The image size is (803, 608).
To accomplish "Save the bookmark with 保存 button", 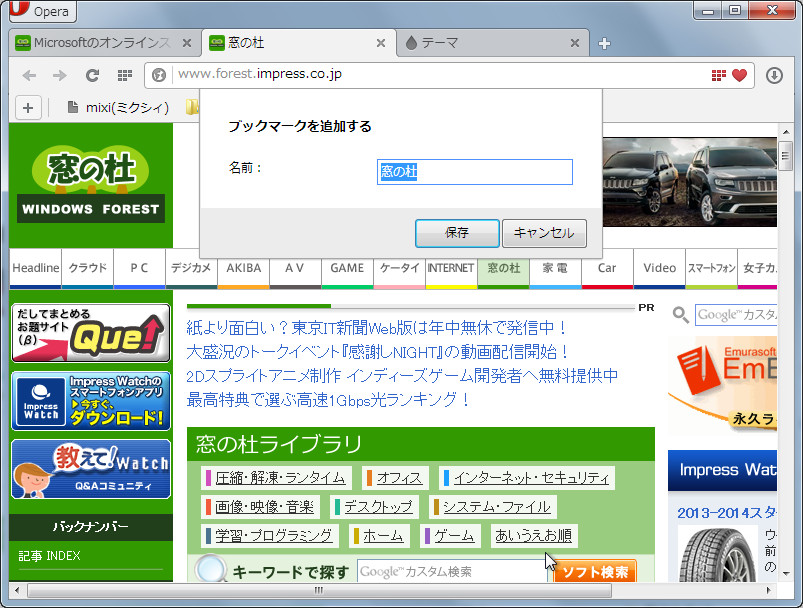I will coord(457,232).
